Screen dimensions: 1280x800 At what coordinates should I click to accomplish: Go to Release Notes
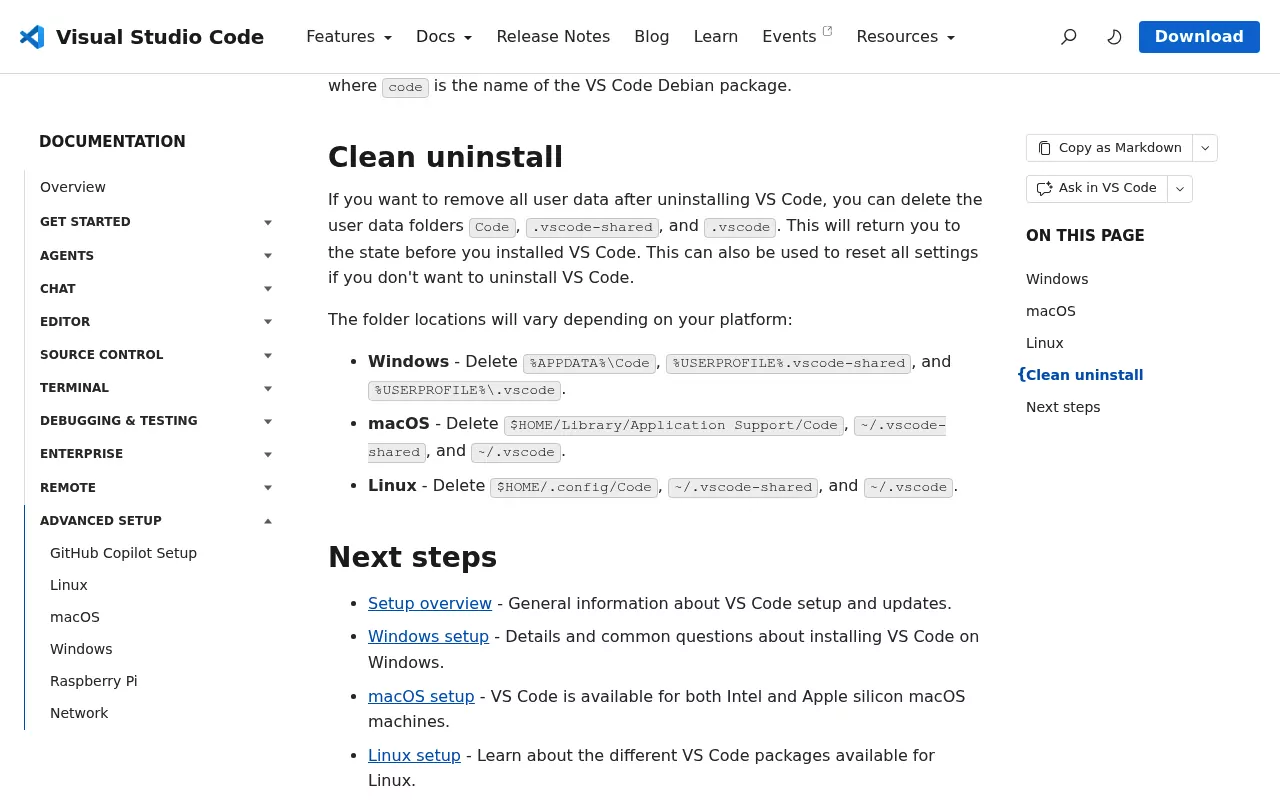553,37
